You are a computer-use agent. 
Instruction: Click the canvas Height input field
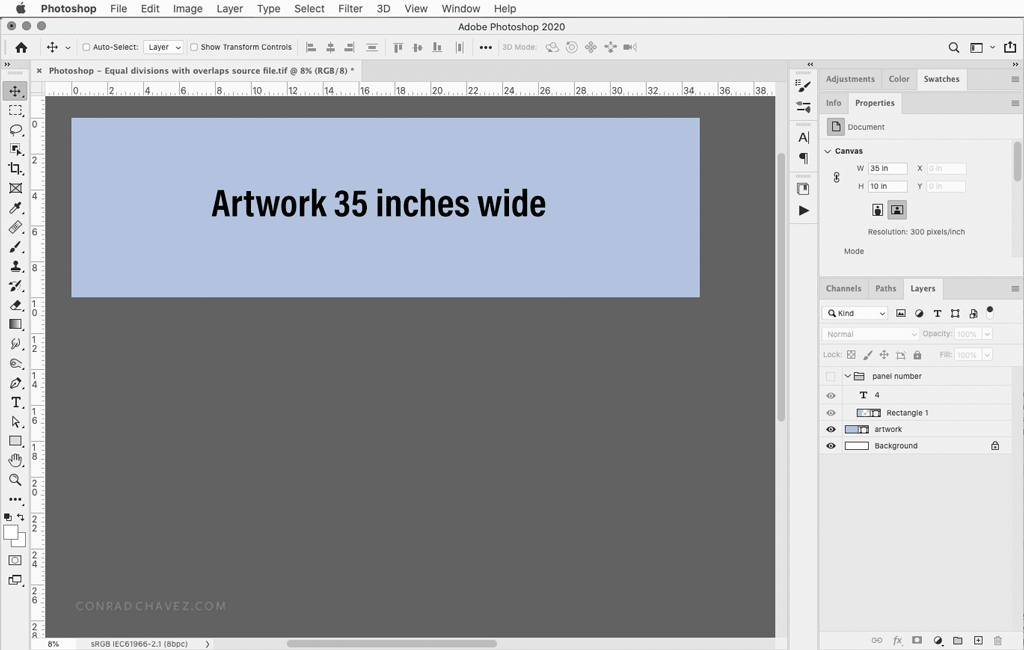pos(888,186)
